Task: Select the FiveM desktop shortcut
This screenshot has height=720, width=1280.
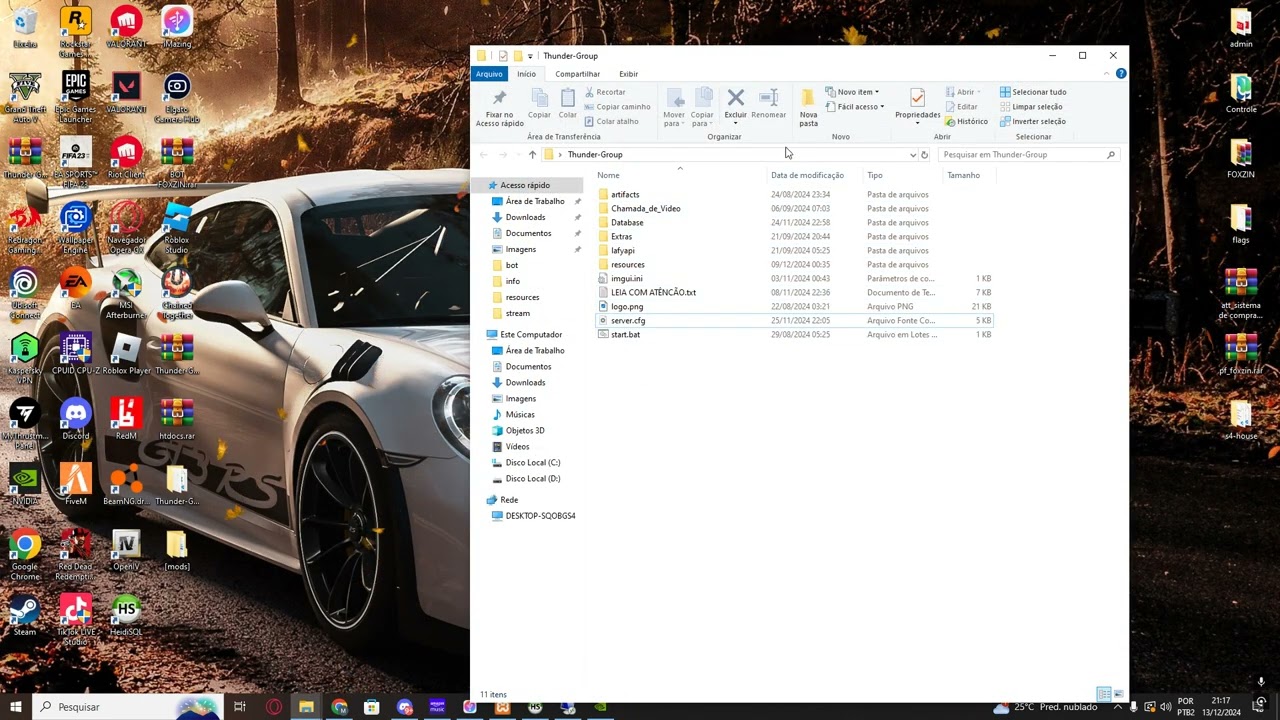Action: point(75,484)
